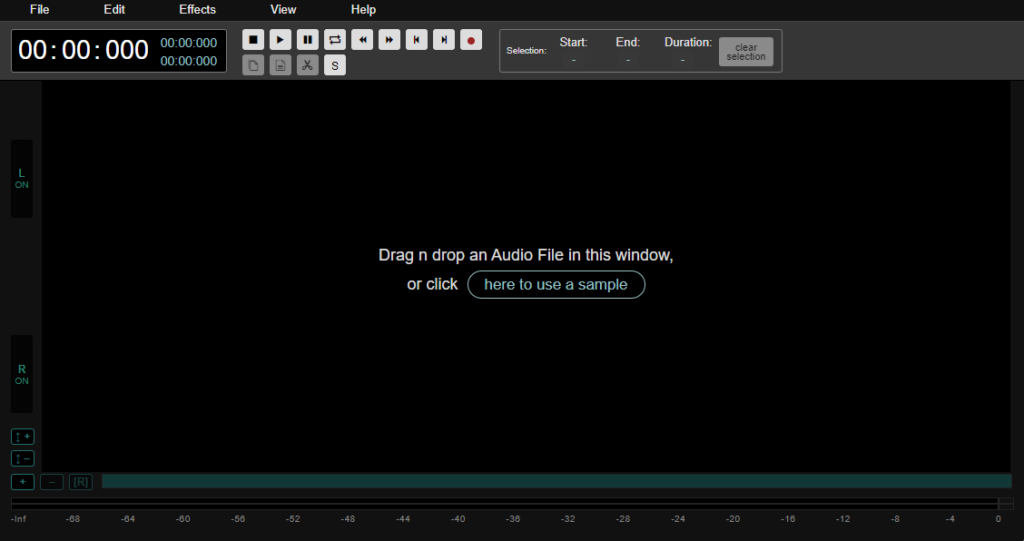1024x541 pixels.
Task: Click the Stop playback button
Action: coord(253,40)
